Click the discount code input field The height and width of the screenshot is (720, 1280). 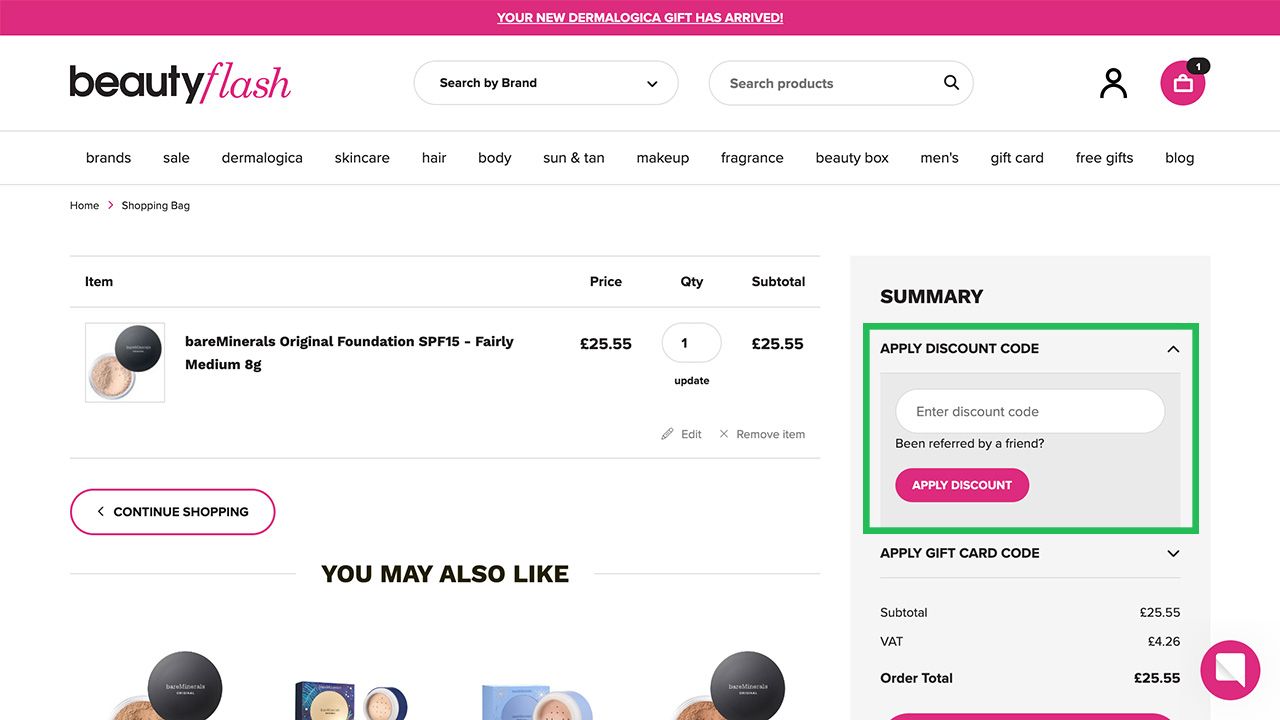[x=1029, y=411]
